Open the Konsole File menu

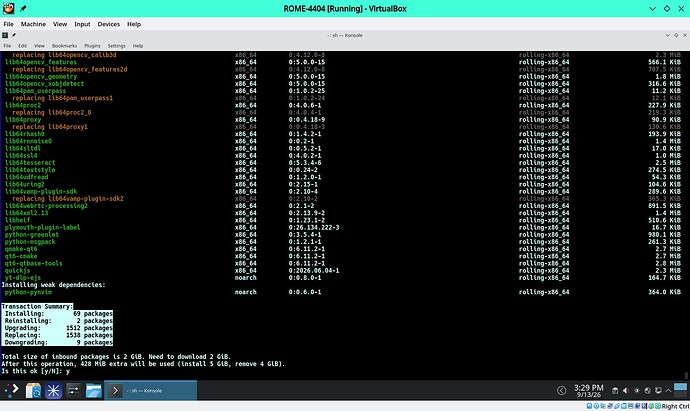click(x=7, y=46)
